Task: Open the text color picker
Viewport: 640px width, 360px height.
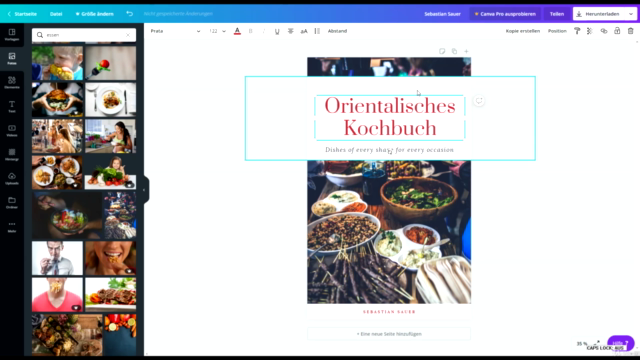Action: click(237, 31)
